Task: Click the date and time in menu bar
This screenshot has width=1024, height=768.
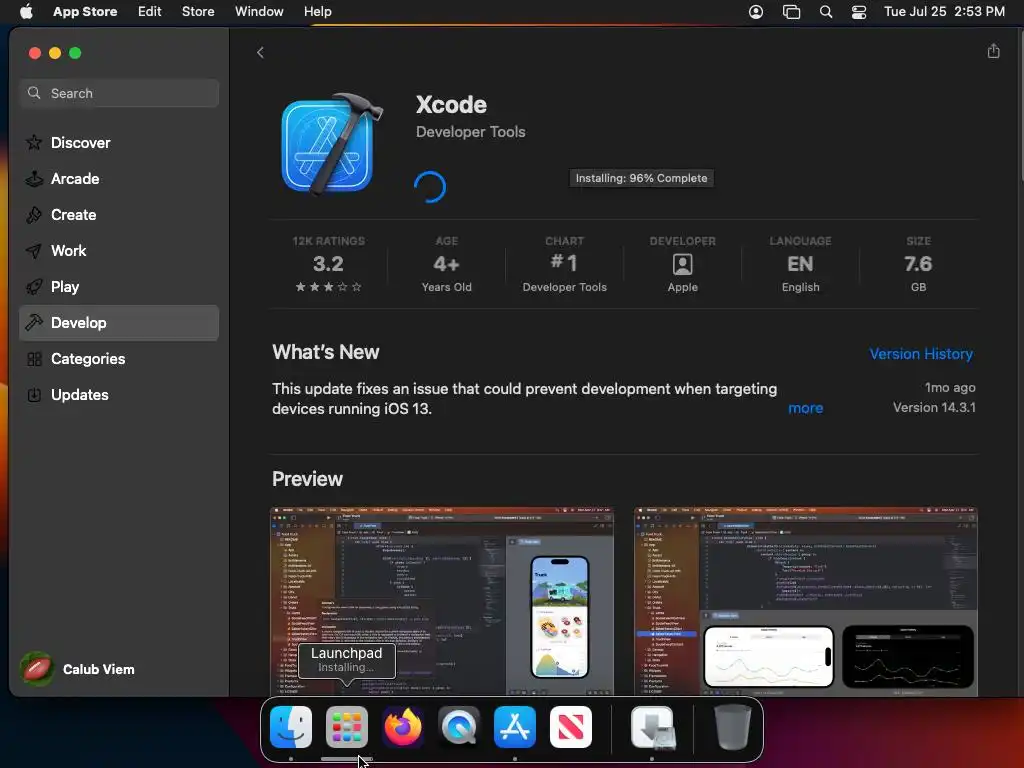Action: point(944,12)
